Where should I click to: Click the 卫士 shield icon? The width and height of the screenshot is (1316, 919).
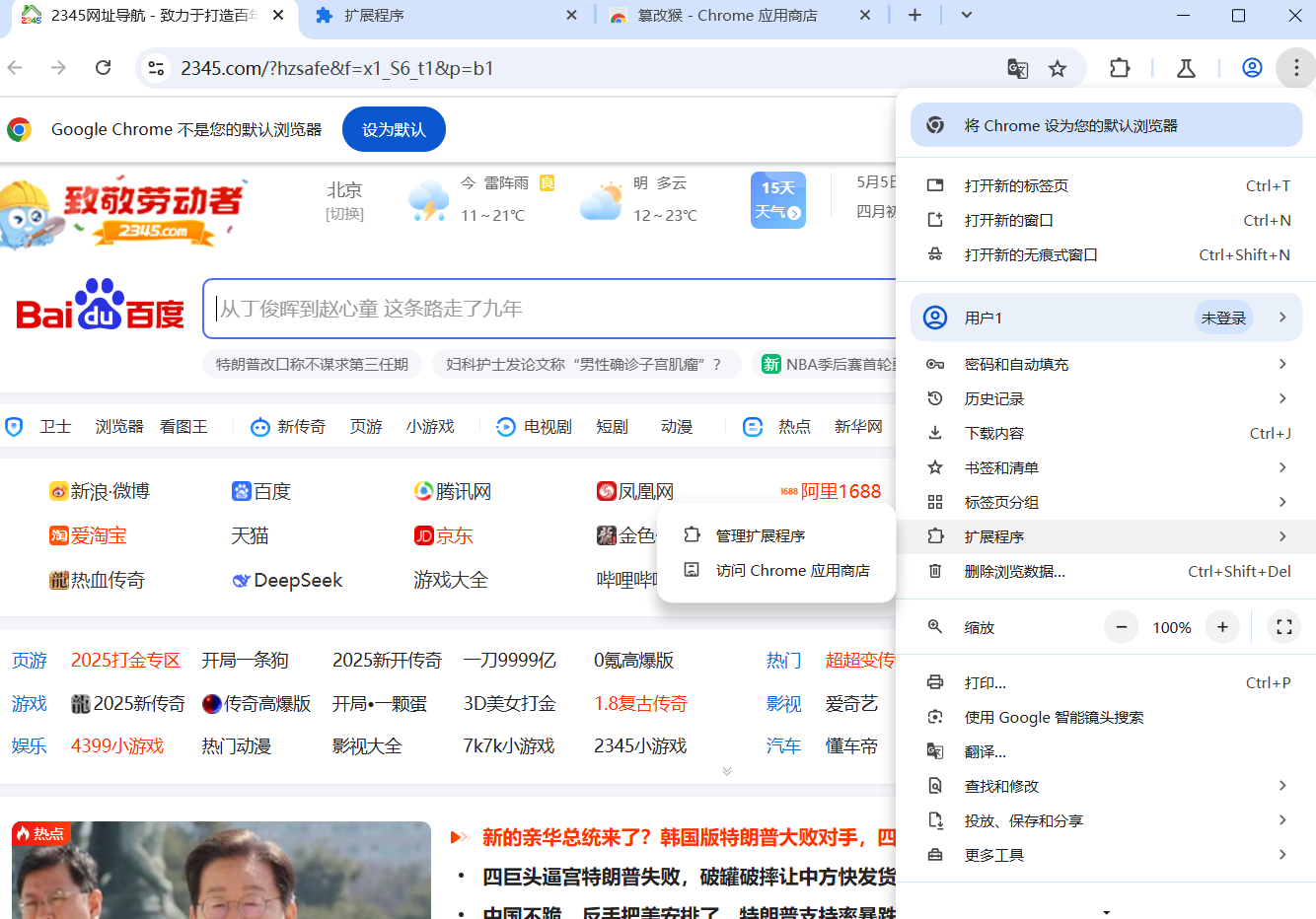14,427
